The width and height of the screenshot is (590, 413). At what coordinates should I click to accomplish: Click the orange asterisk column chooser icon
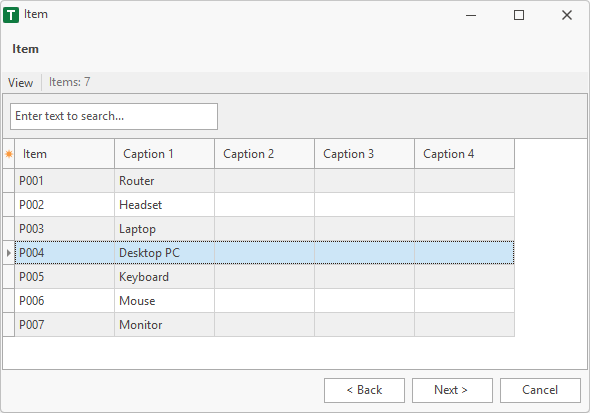point(9,154)
